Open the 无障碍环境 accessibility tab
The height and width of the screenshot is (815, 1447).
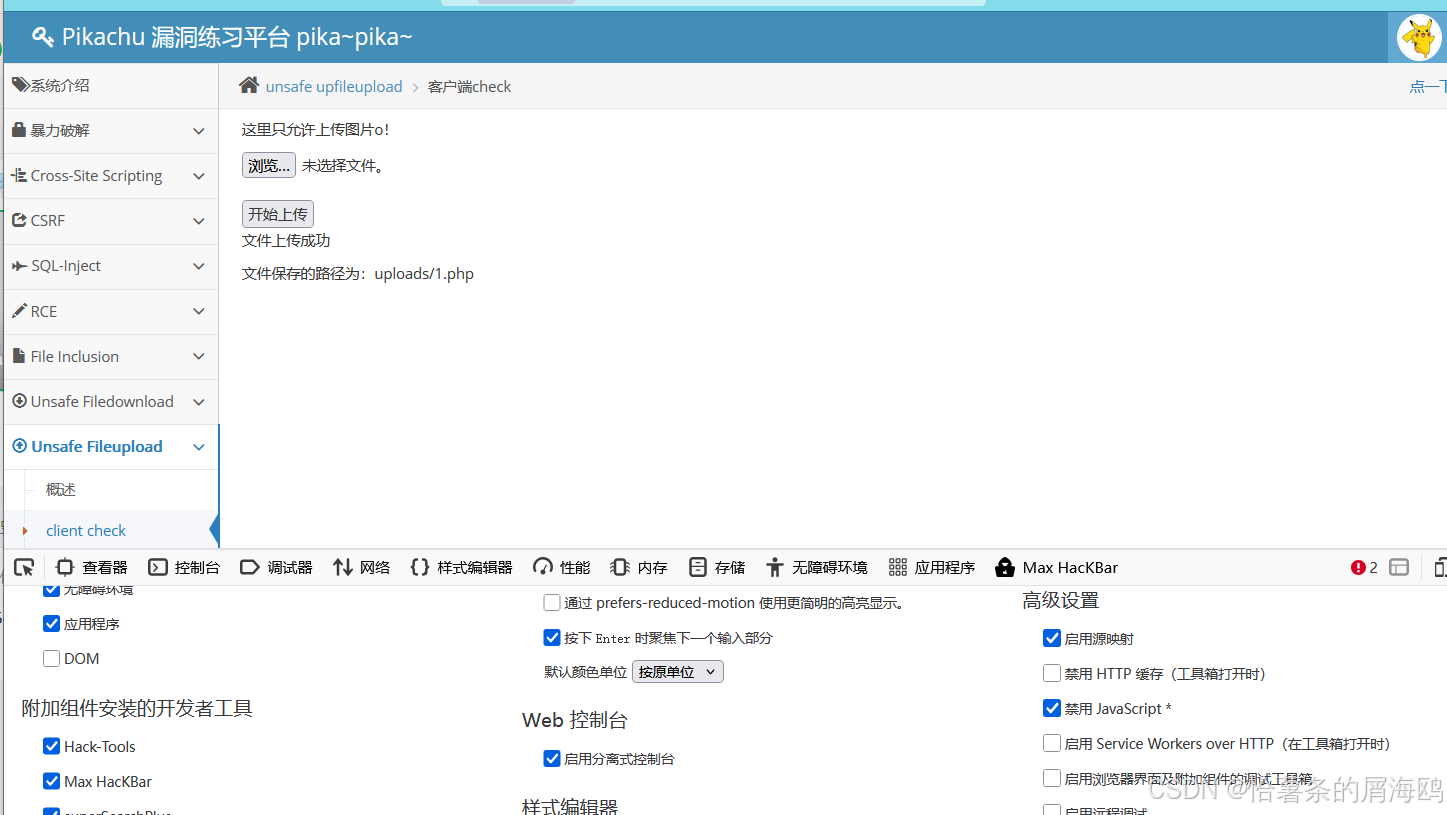click(816, 567)
